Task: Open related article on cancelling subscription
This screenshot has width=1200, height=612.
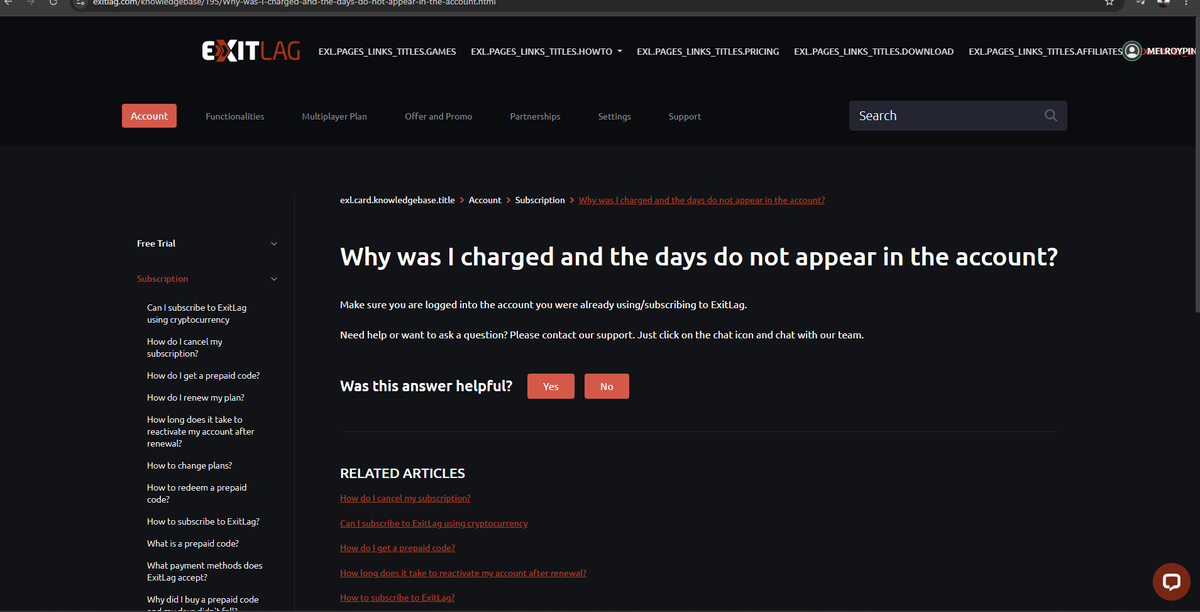Action: coord(405,498)
